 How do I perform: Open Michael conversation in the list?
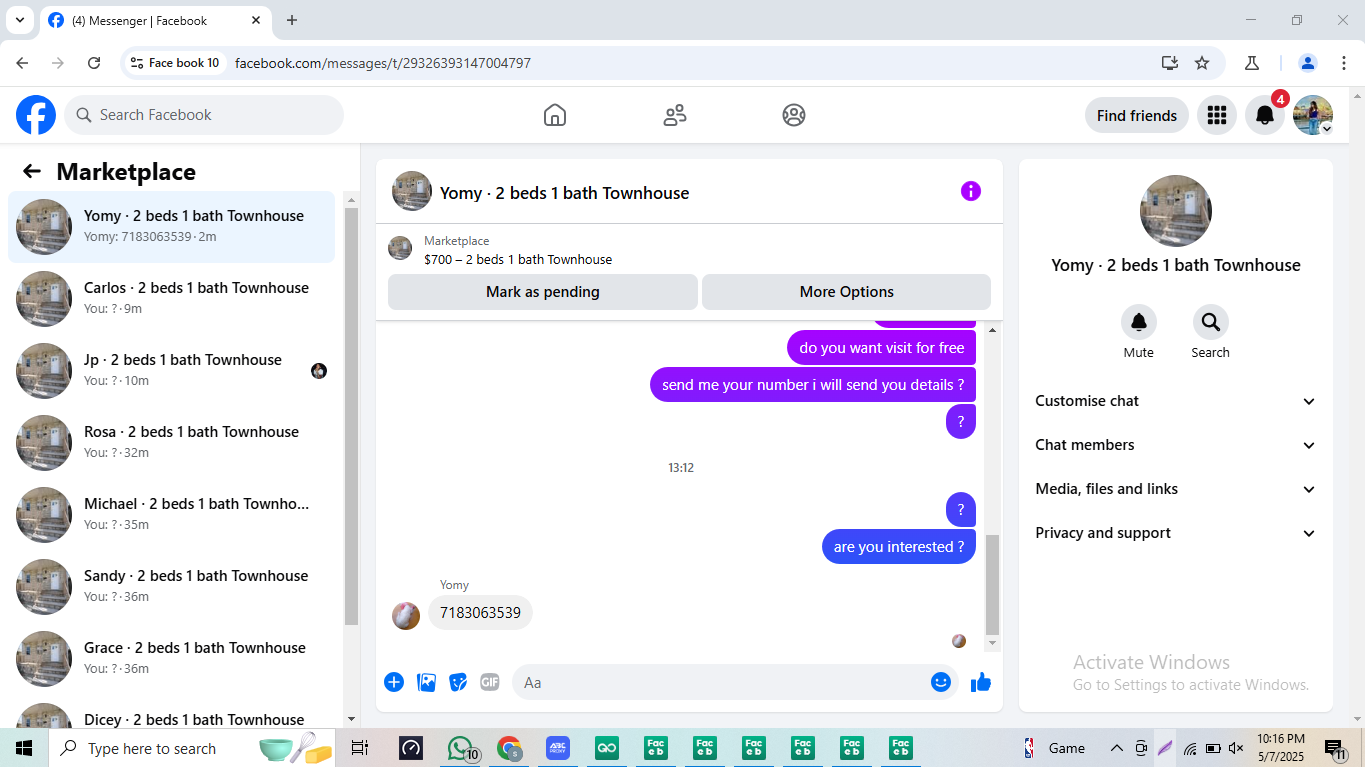tap(171, 515)
